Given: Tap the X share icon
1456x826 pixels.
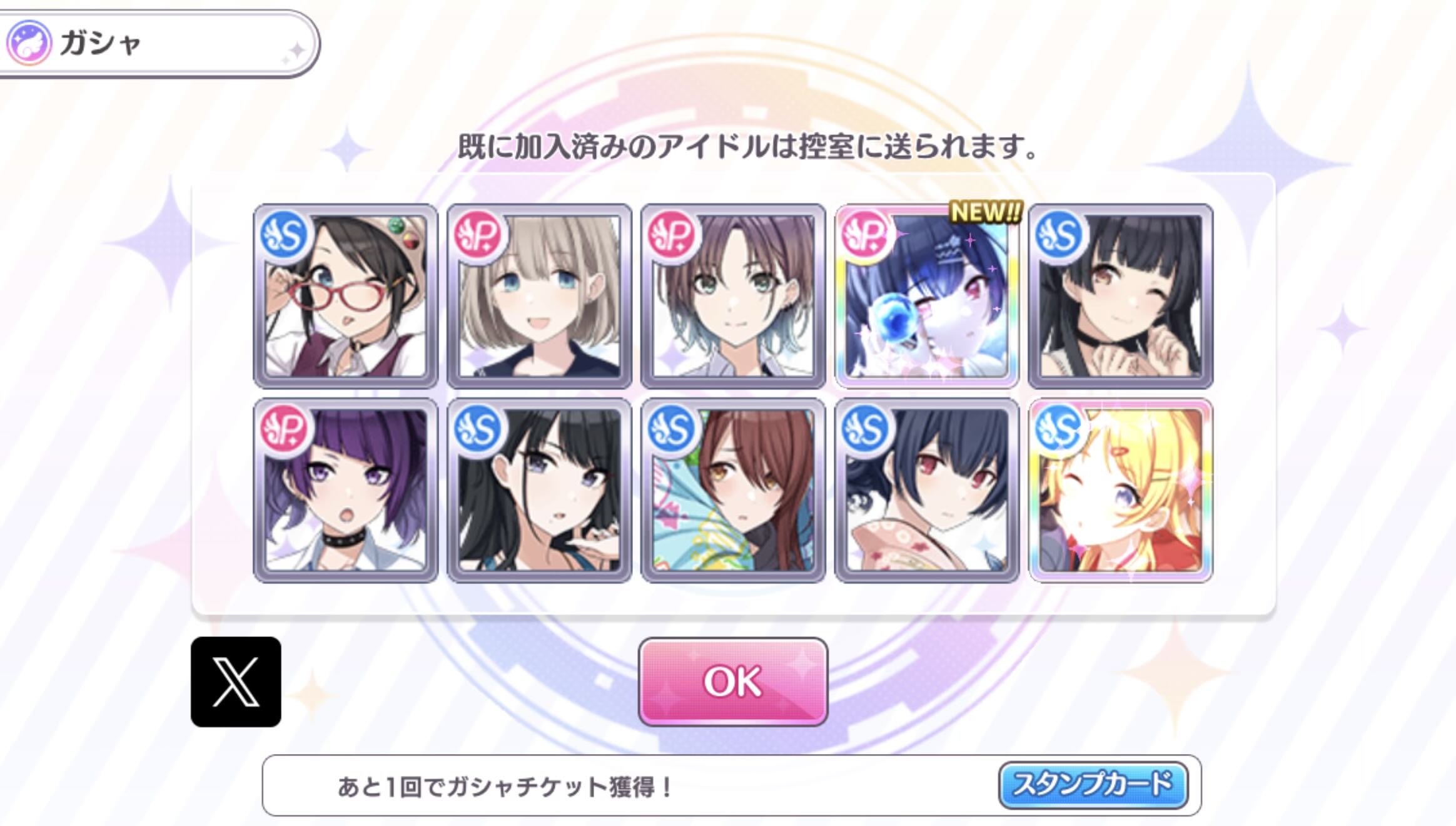Looking at the screenshot, I should tap(236, 681).
